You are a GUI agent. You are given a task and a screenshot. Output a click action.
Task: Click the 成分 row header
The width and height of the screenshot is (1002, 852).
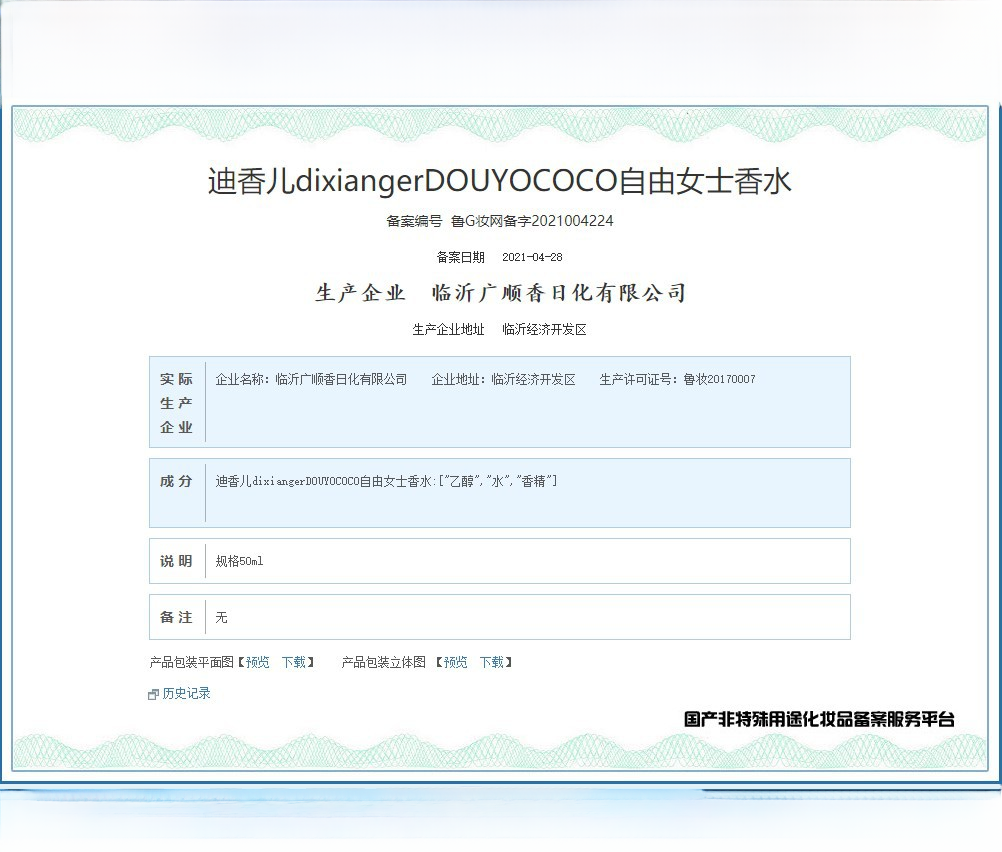click(177, 482)
